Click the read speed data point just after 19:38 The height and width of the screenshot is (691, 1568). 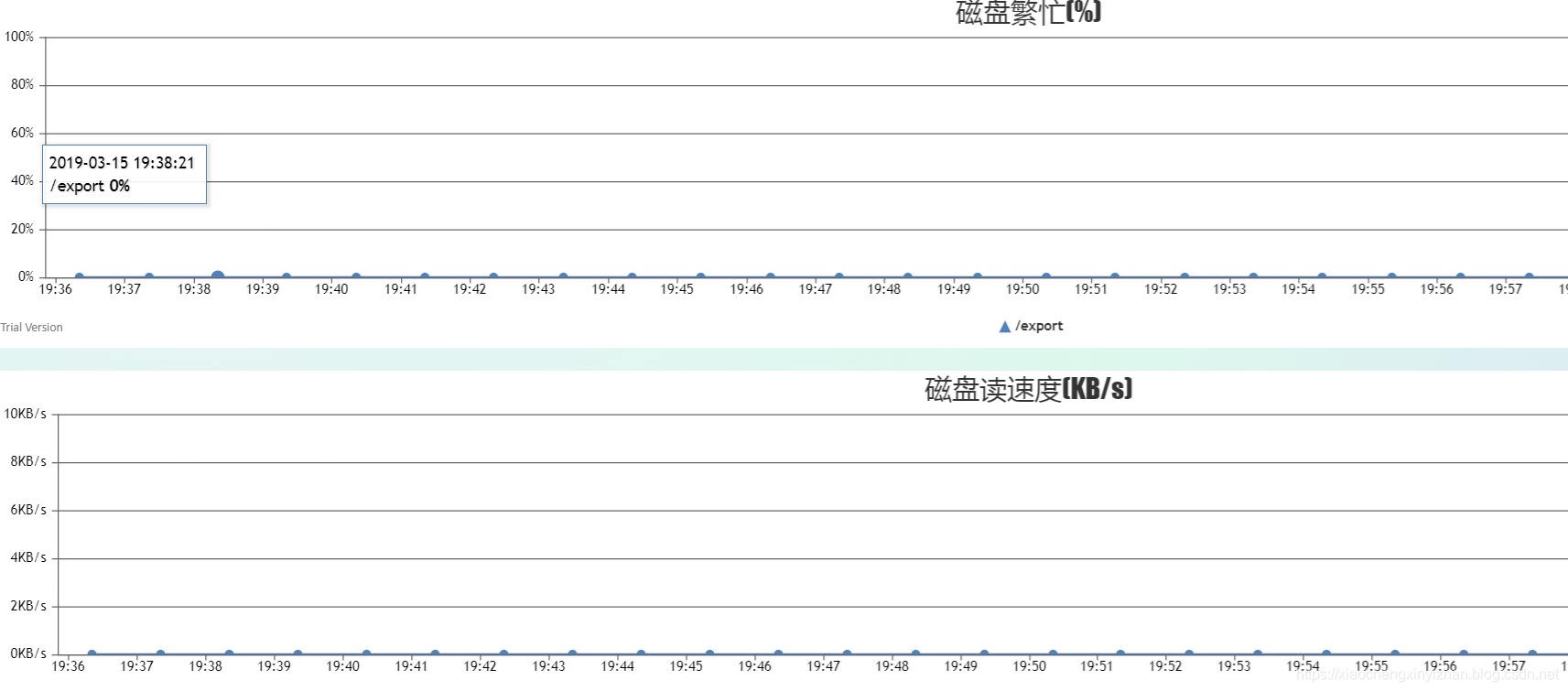(229, 653)
